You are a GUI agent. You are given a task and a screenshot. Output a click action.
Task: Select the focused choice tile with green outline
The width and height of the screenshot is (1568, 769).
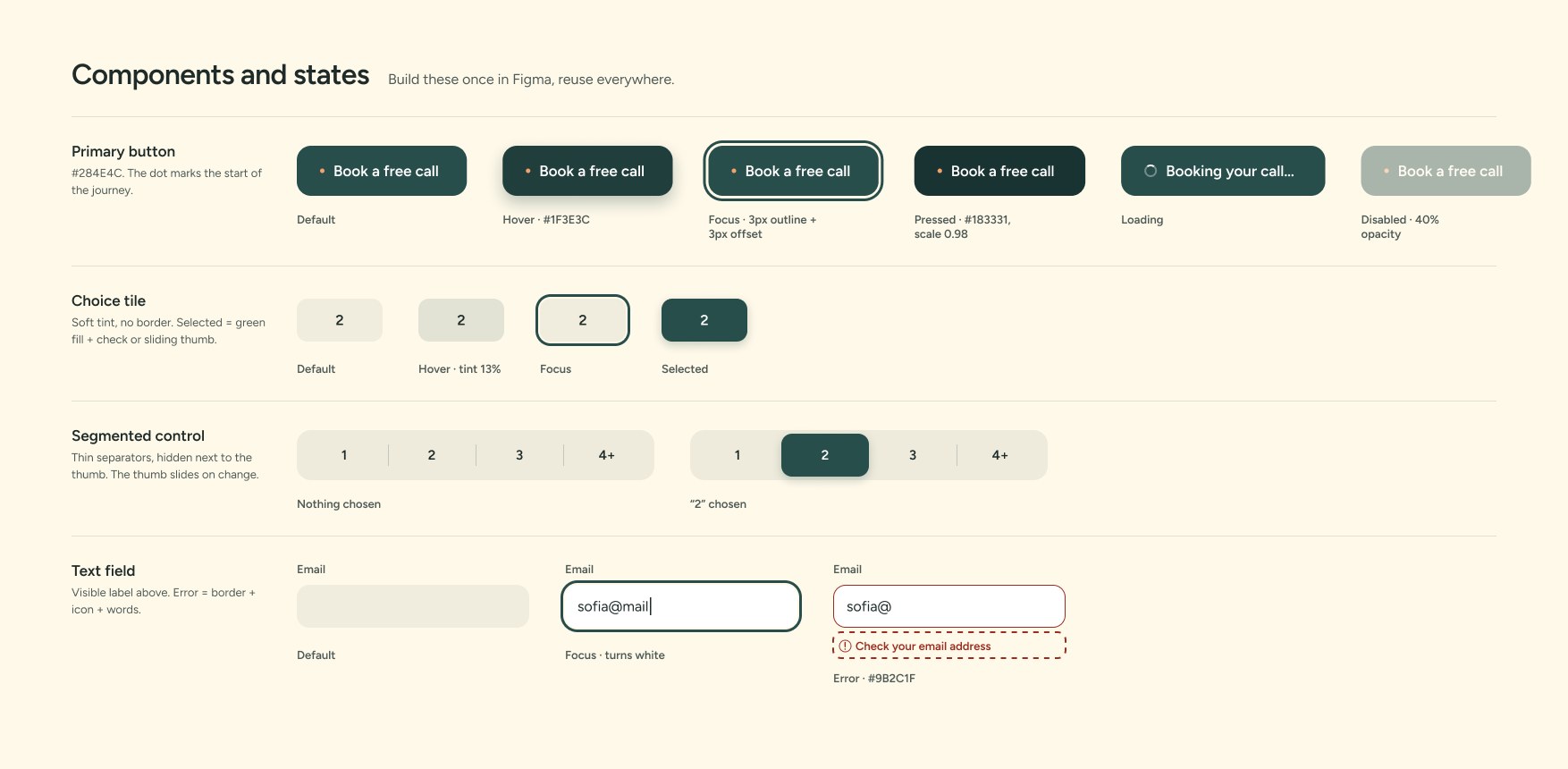pos(583,320)
